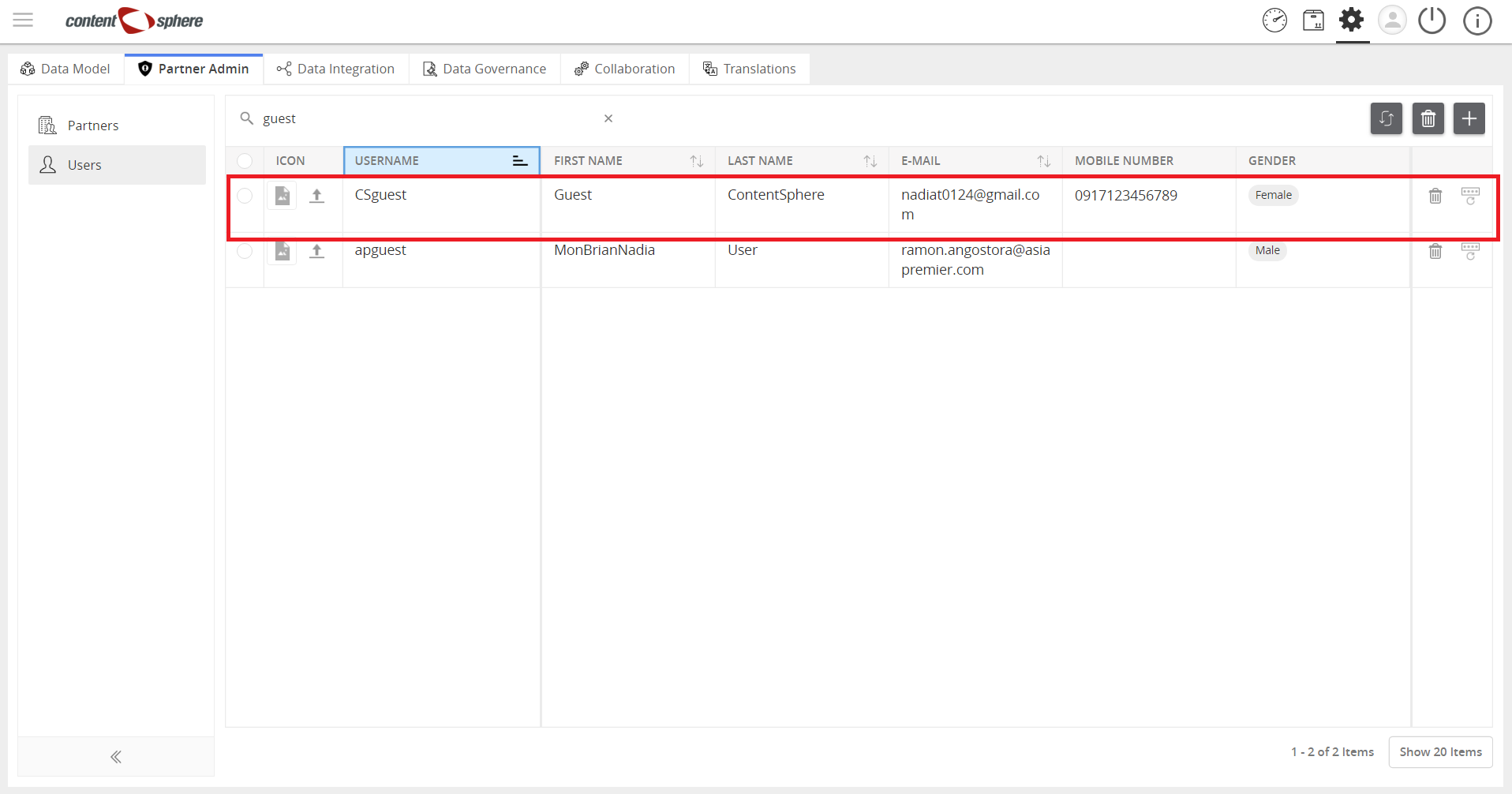
Task: Open the user profile avatar
Action: (x=1392, y=21)
